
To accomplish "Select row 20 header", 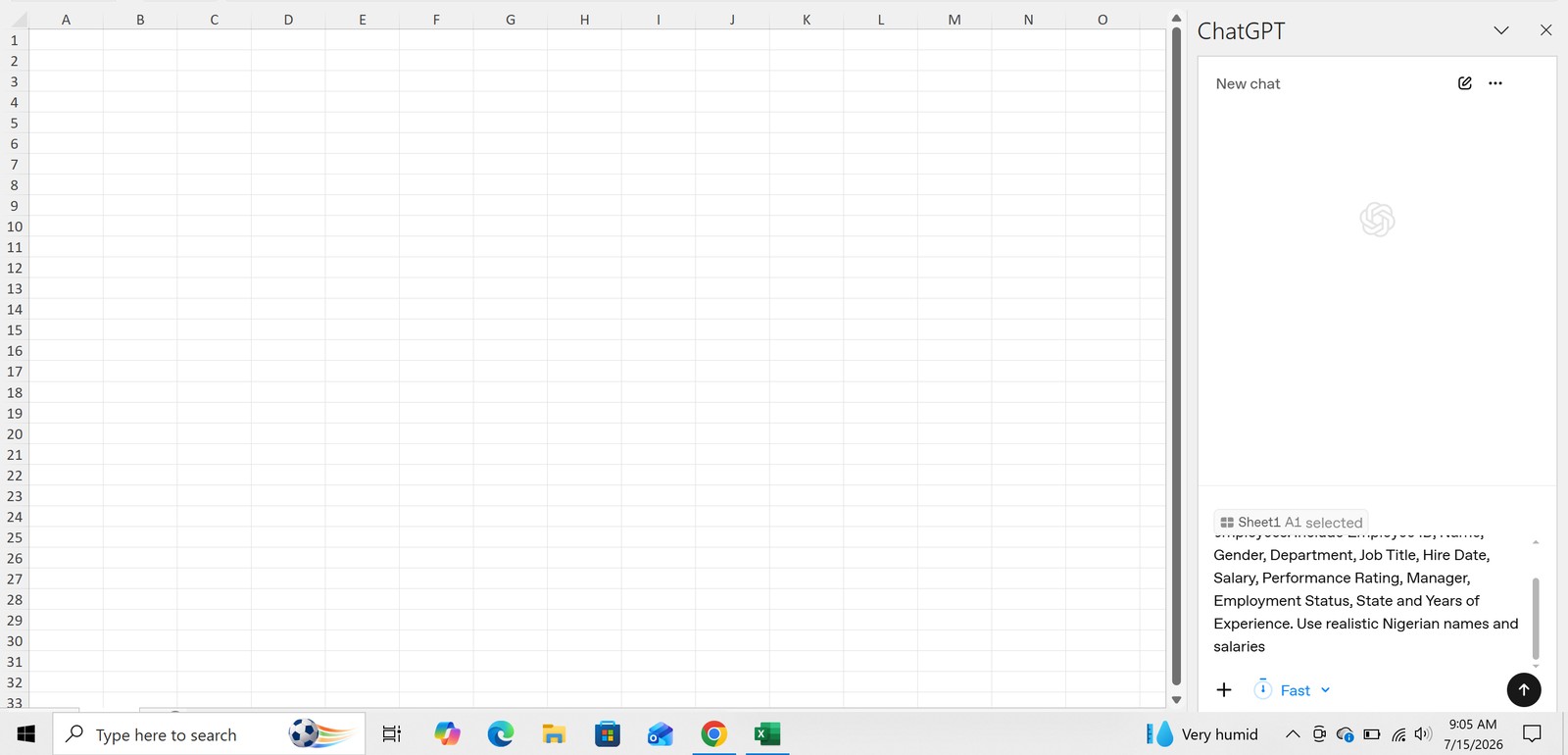I will tap(15, 433).
